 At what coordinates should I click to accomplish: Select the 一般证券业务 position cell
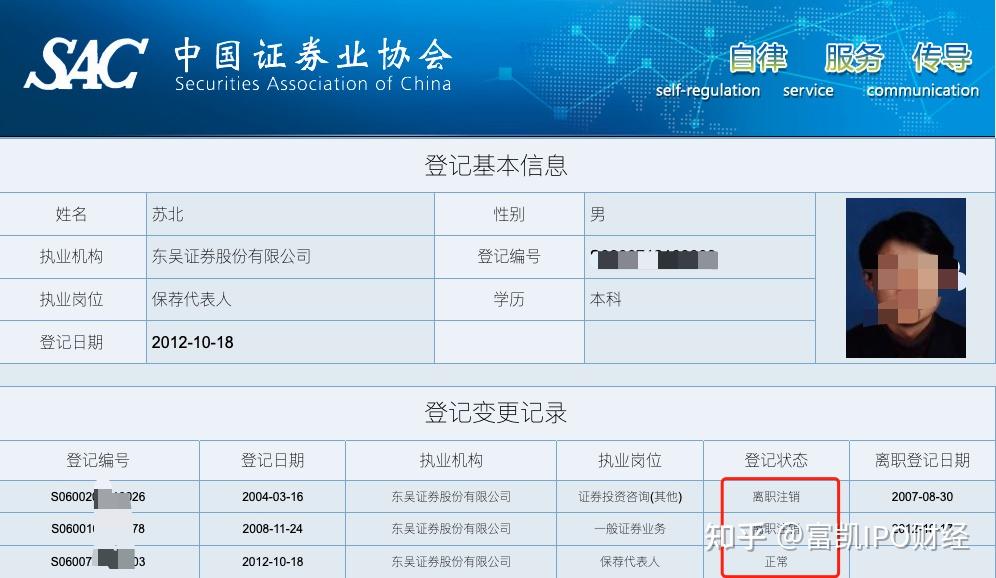[629, 528]
